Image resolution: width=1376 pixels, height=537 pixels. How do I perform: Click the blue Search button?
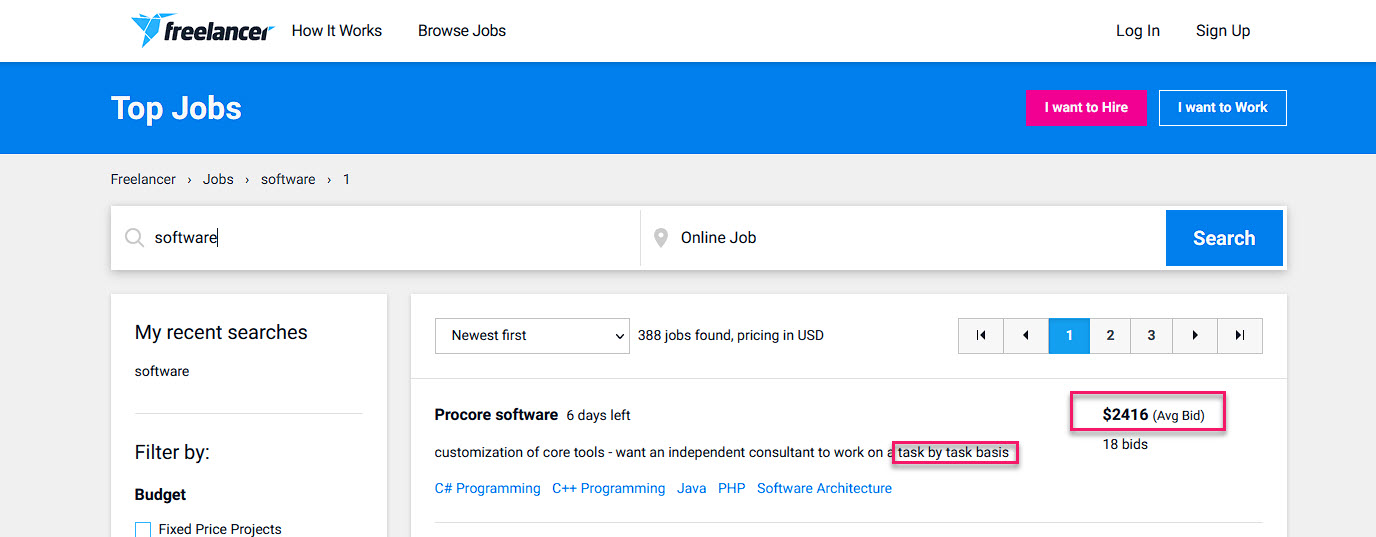click(x=1224, y=238)
